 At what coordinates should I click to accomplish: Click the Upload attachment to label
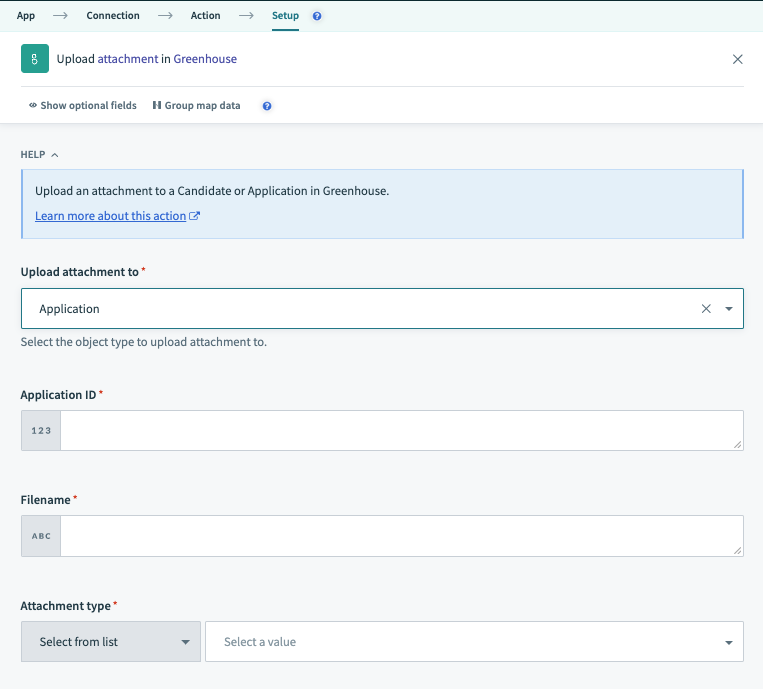(79, 272)
